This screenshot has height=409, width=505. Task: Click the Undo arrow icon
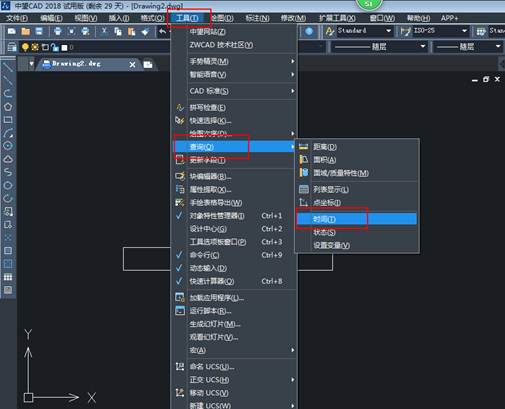pyautogui.click(x=162, y=31)
